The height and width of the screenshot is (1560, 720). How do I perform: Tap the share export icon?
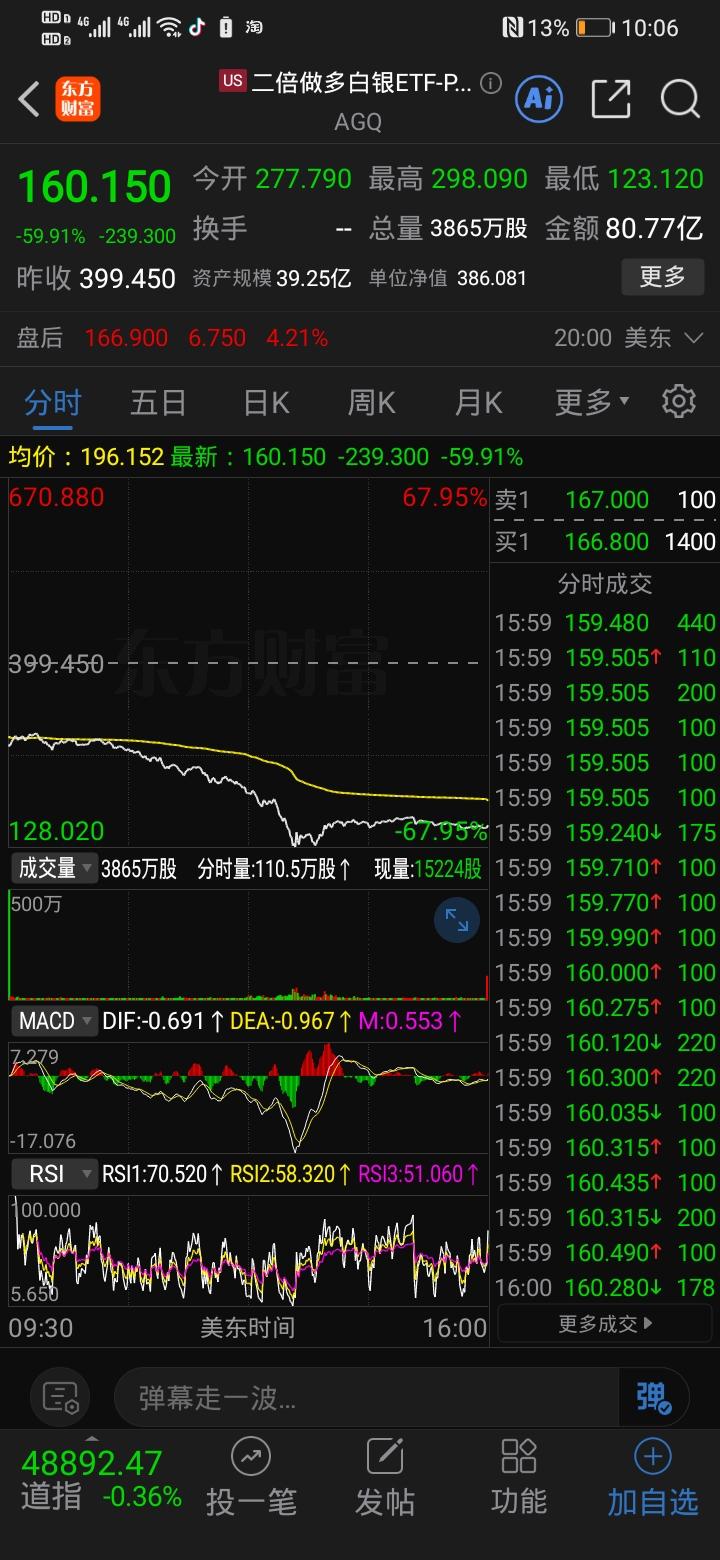pos(610,98)
